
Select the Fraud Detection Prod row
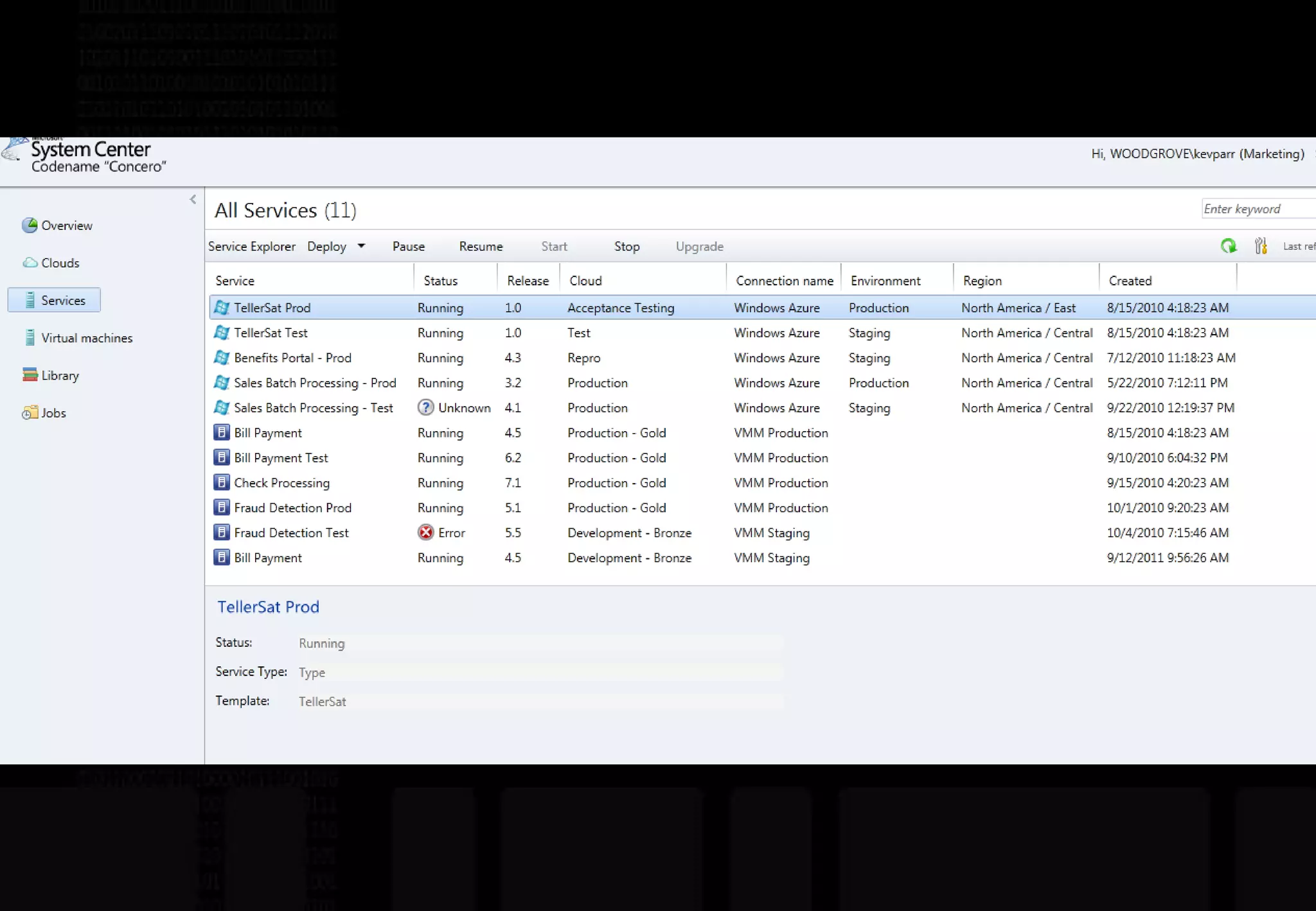click(x=292, y=508)
